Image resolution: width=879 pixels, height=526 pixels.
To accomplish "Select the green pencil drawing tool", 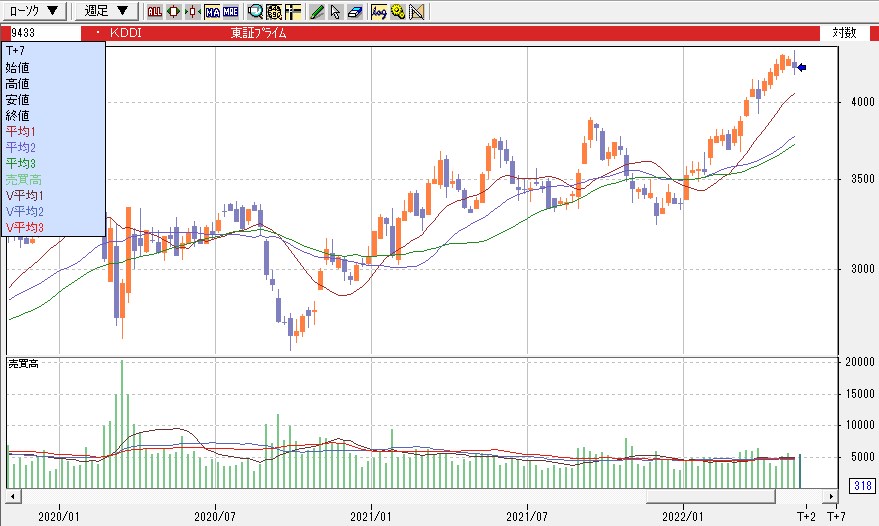I will [317, 12].
